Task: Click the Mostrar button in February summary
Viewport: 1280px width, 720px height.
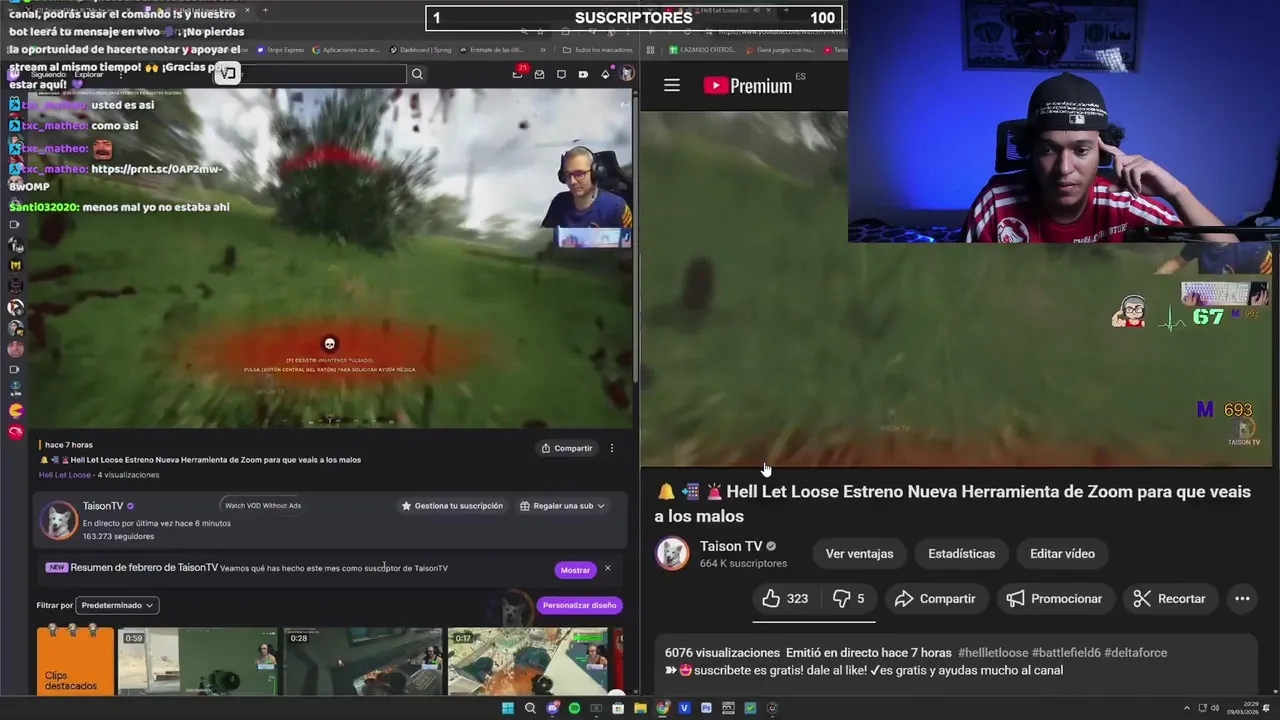Action: tap(575, 570)
